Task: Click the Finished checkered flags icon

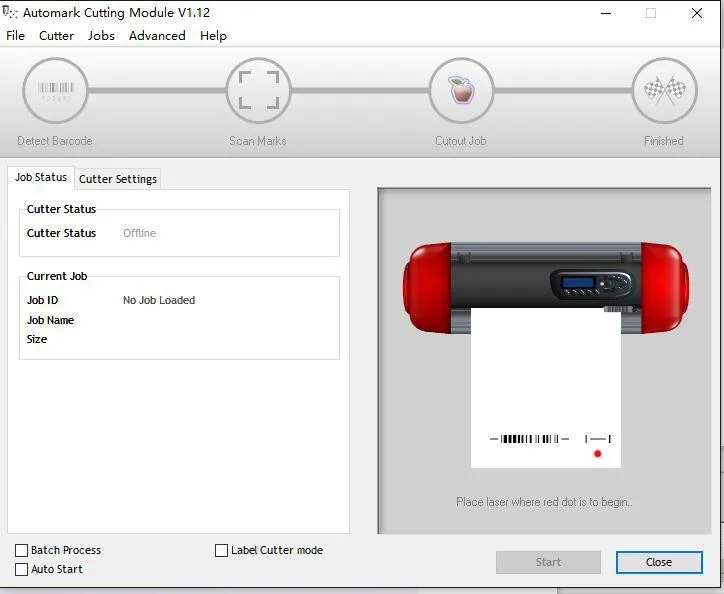Action: tap(664, 91)
